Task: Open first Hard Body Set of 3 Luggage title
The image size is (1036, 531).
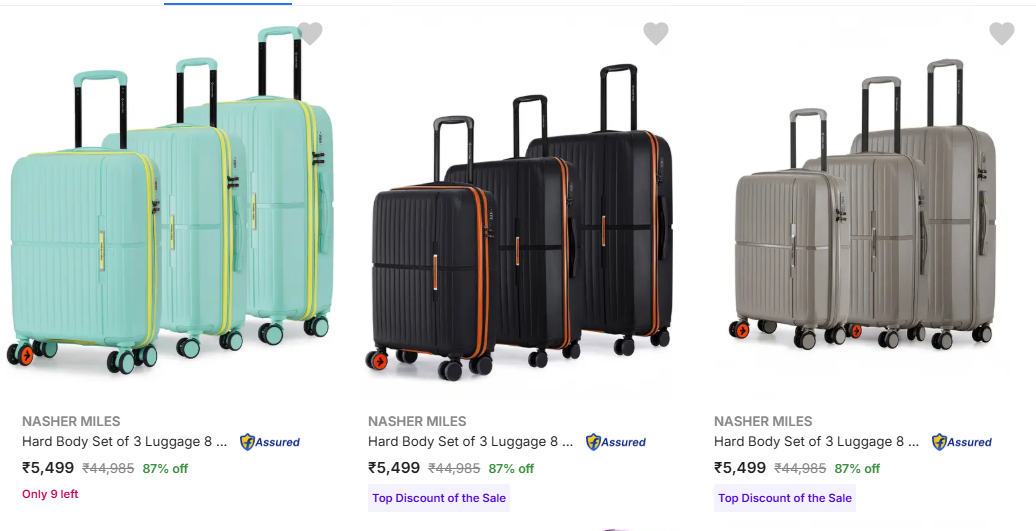Action: [x=124, y=442]
